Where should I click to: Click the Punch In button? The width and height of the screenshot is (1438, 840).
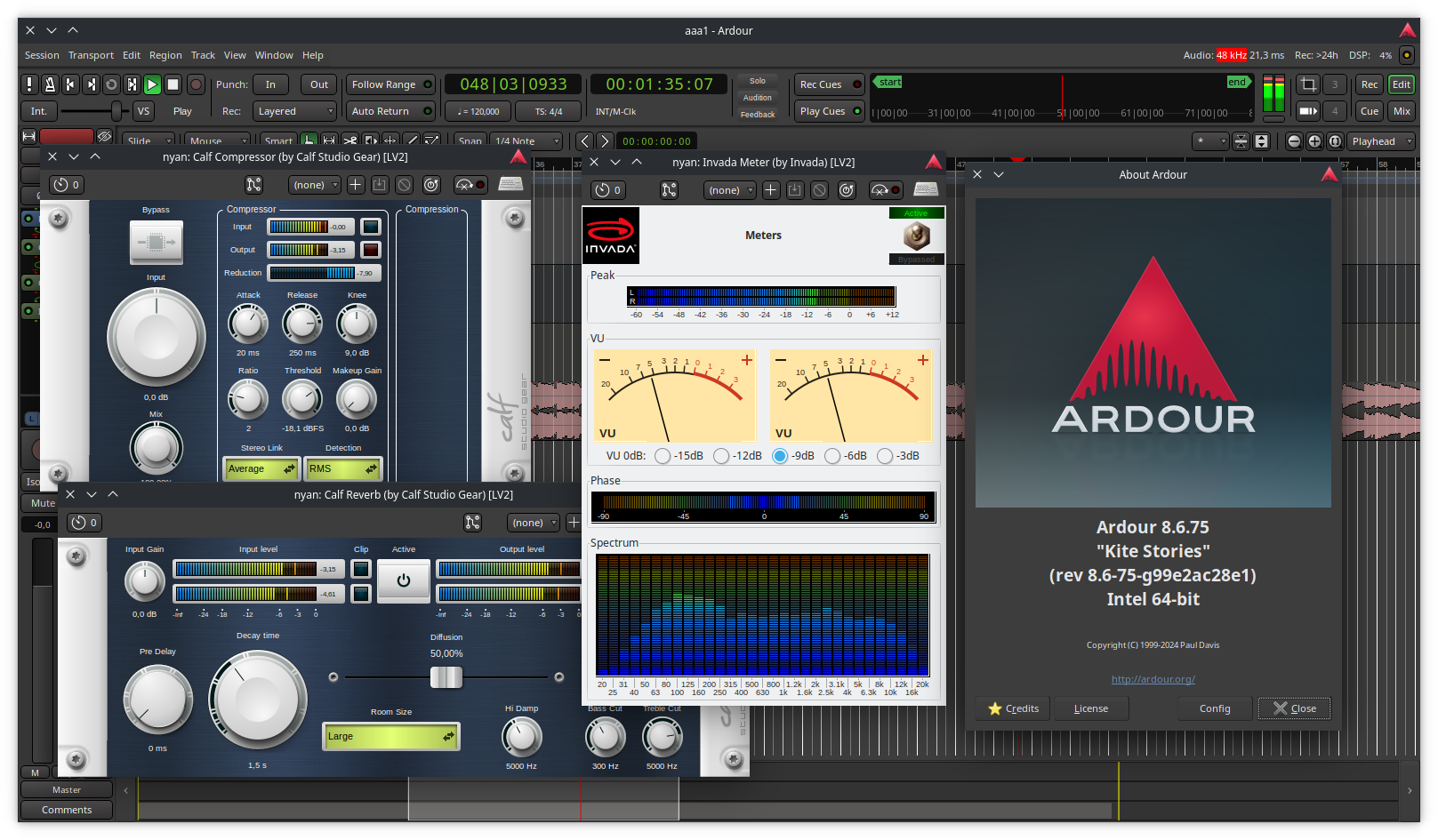270,84
